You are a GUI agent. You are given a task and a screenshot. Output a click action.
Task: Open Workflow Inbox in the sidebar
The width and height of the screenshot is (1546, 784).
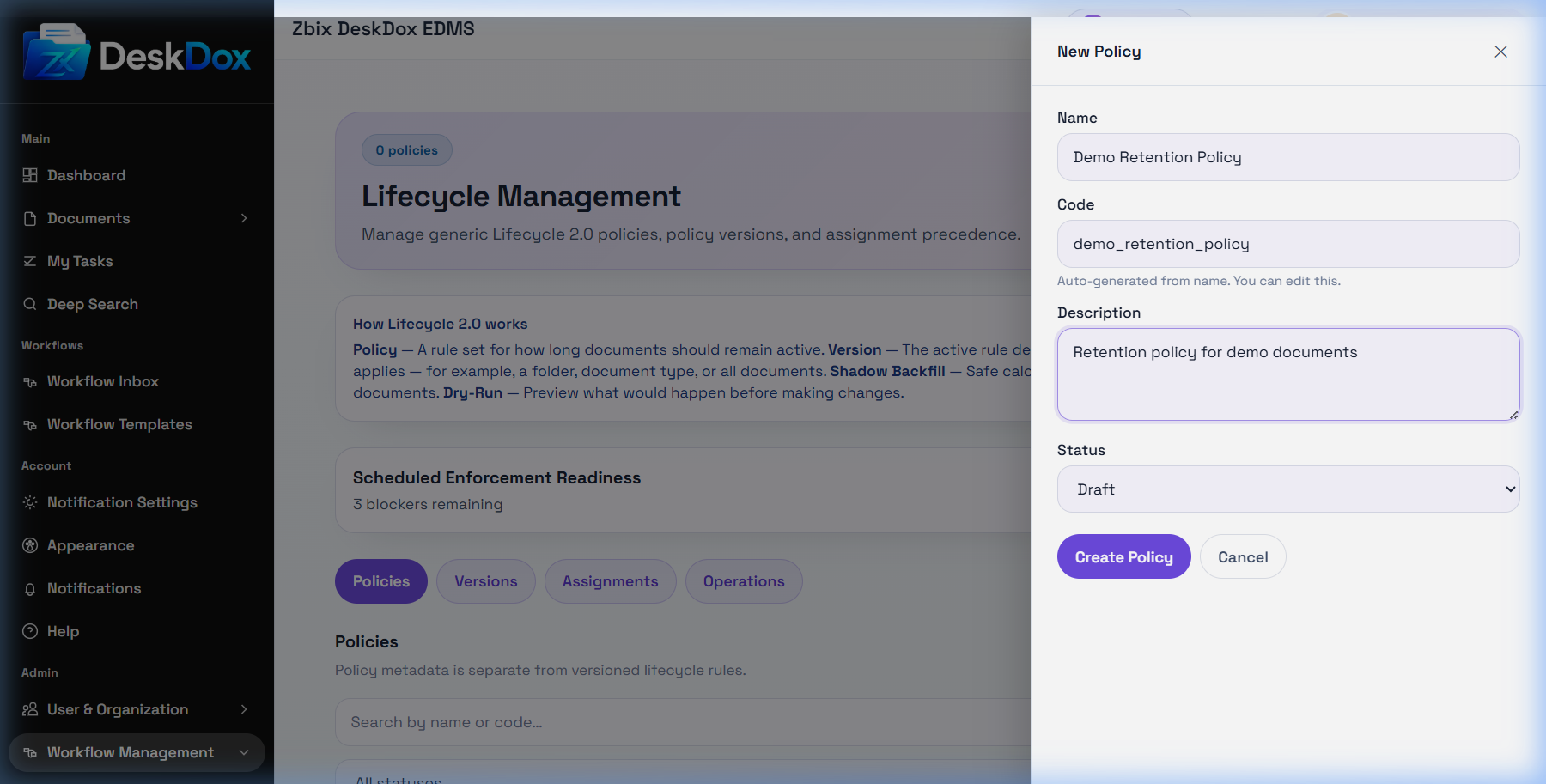pyautogui.click(x=103, y=381)
